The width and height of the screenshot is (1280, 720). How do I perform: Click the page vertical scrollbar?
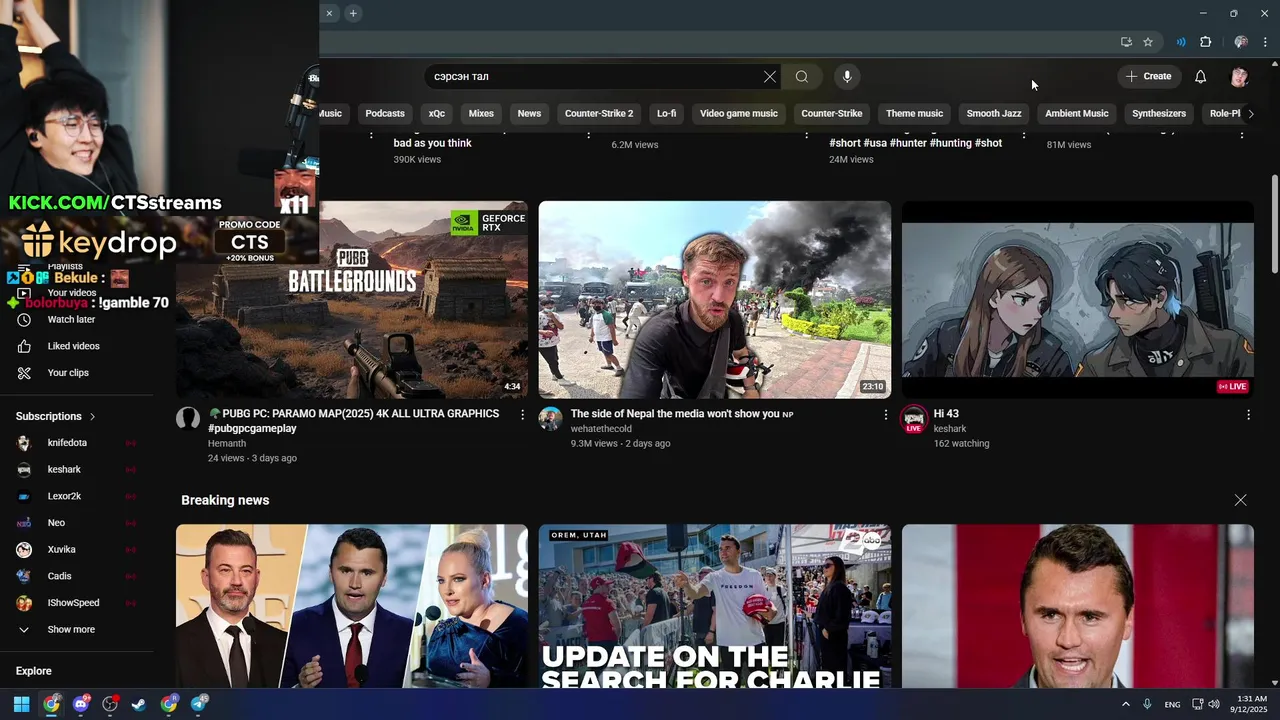click(1274, 225)
